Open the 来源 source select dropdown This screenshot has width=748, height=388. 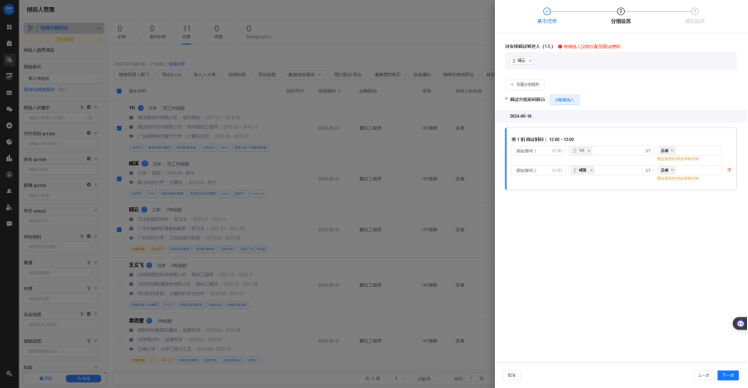[61, 299]
